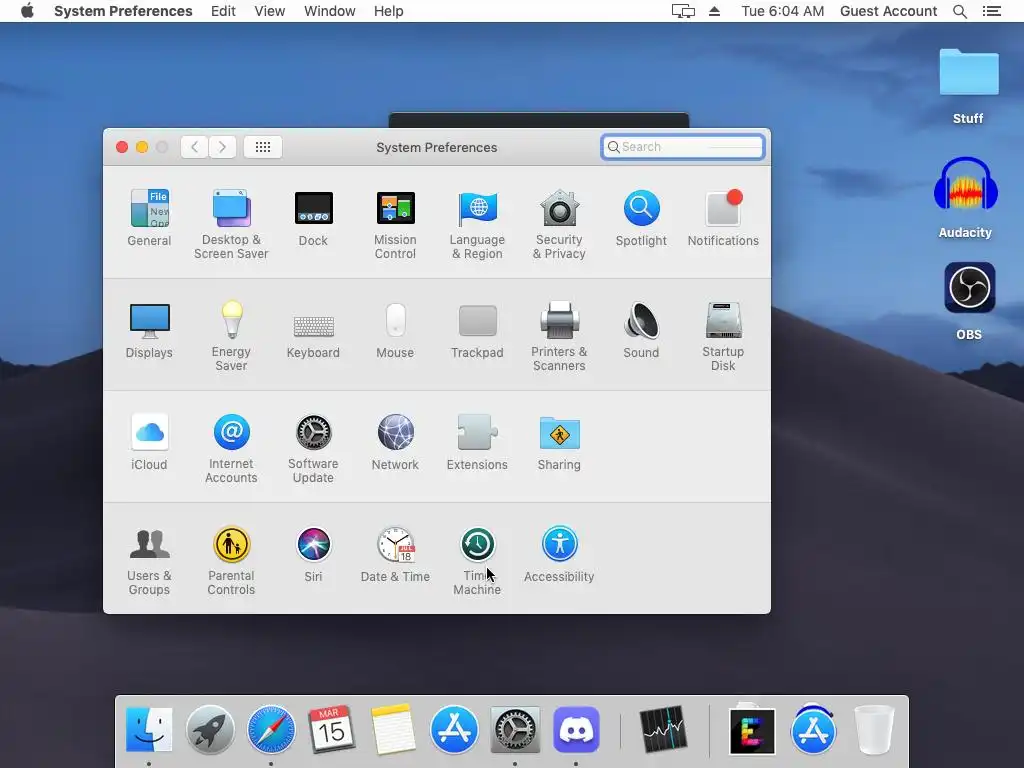
Task: Open Finder from the Dock
Action: (x=149, y=729)
